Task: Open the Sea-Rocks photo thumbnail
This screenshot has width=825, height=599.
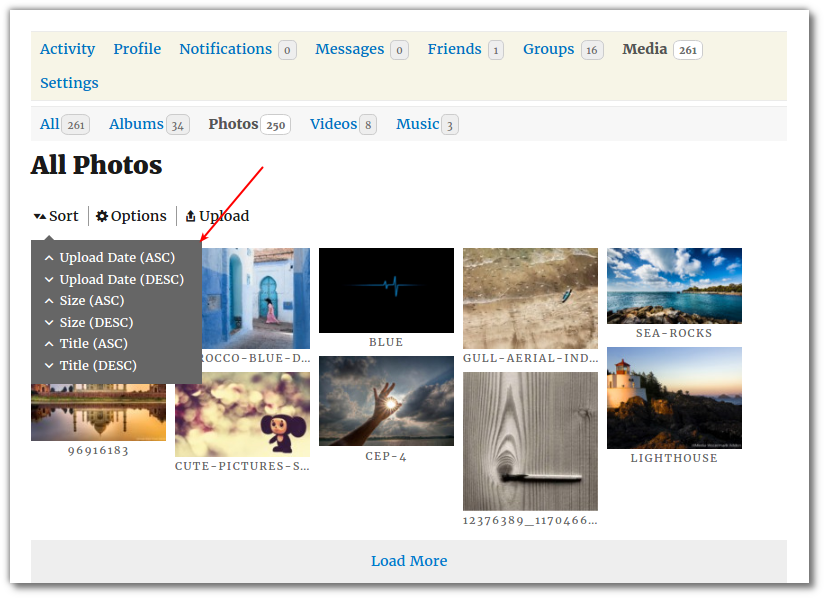Action: pyautogui.click(x=674, y=285)
